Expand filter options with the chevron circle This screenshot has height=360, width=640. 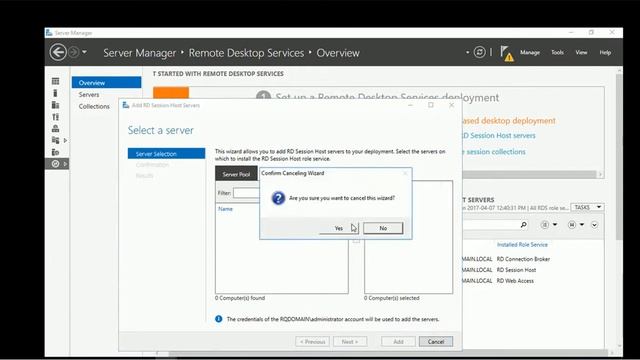(594, 224)
